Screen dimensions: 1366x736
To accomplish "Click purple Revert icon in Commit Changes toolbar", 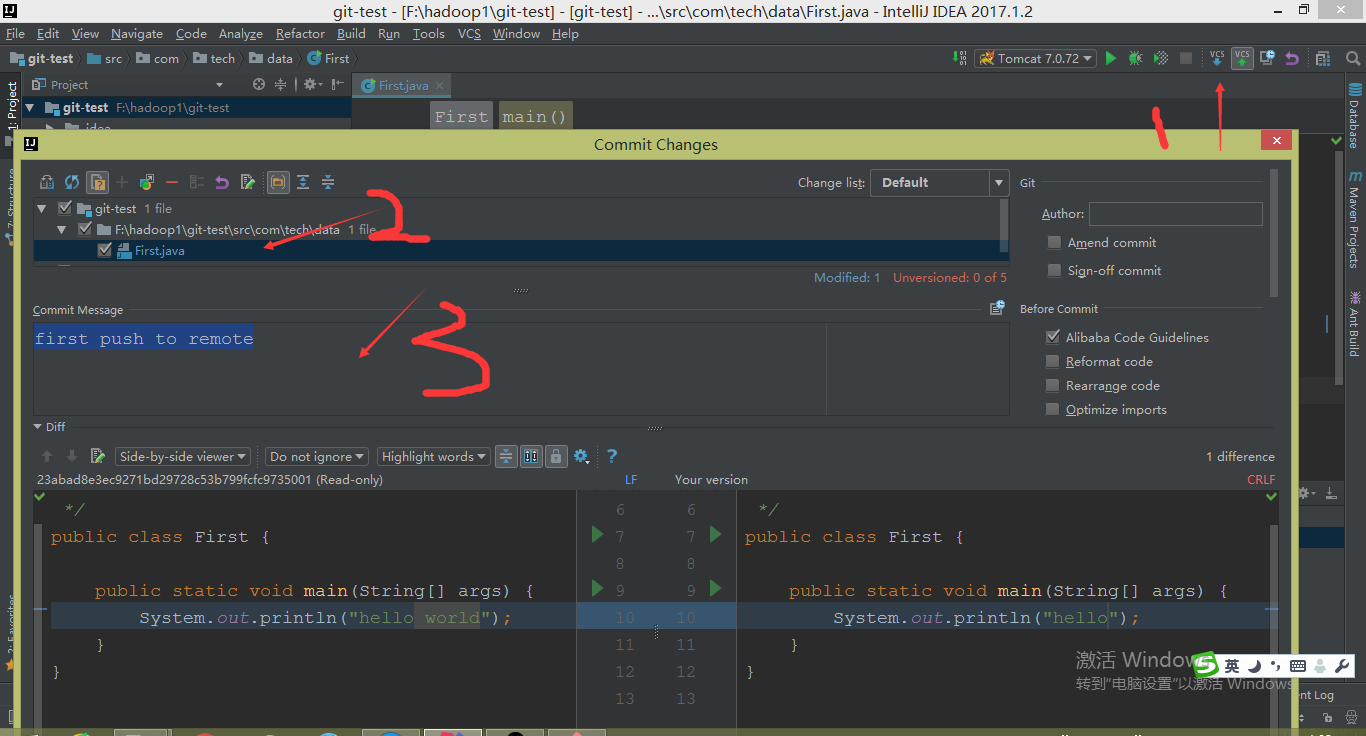I will click(222, 182).
